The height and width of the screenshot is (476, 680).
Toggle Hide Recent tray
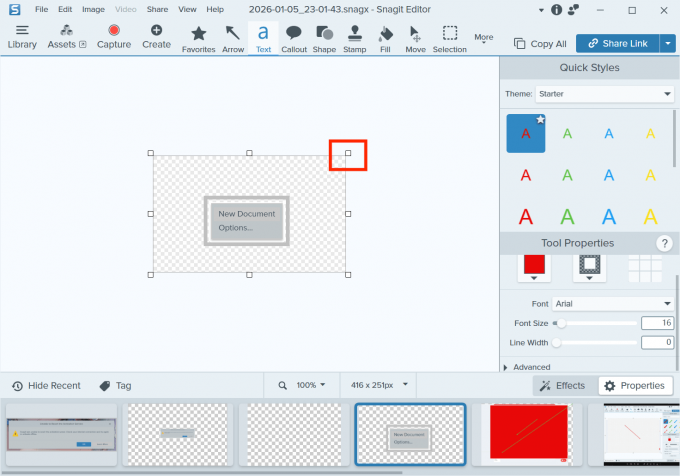[46, 386]
